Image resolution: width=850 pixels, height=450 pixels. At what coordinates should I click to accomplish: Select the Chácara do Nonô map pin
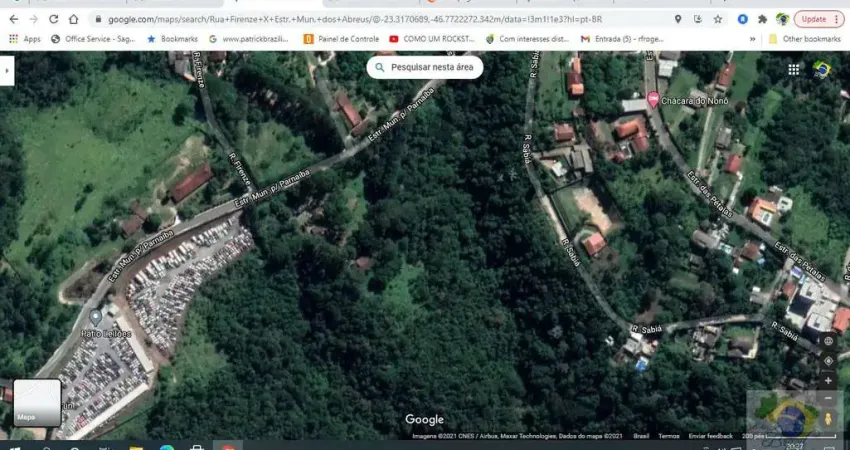click(x=653, y=99)
